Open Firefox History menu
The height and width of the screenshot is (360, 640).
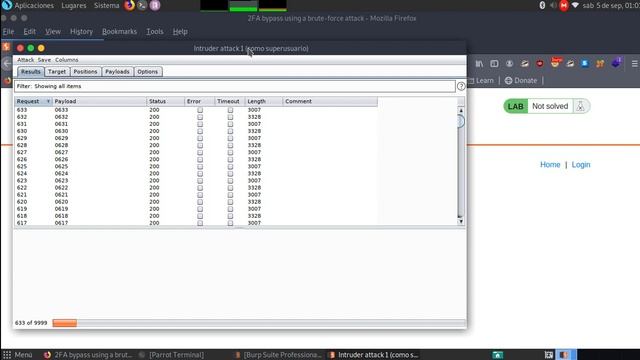point(81,31)
